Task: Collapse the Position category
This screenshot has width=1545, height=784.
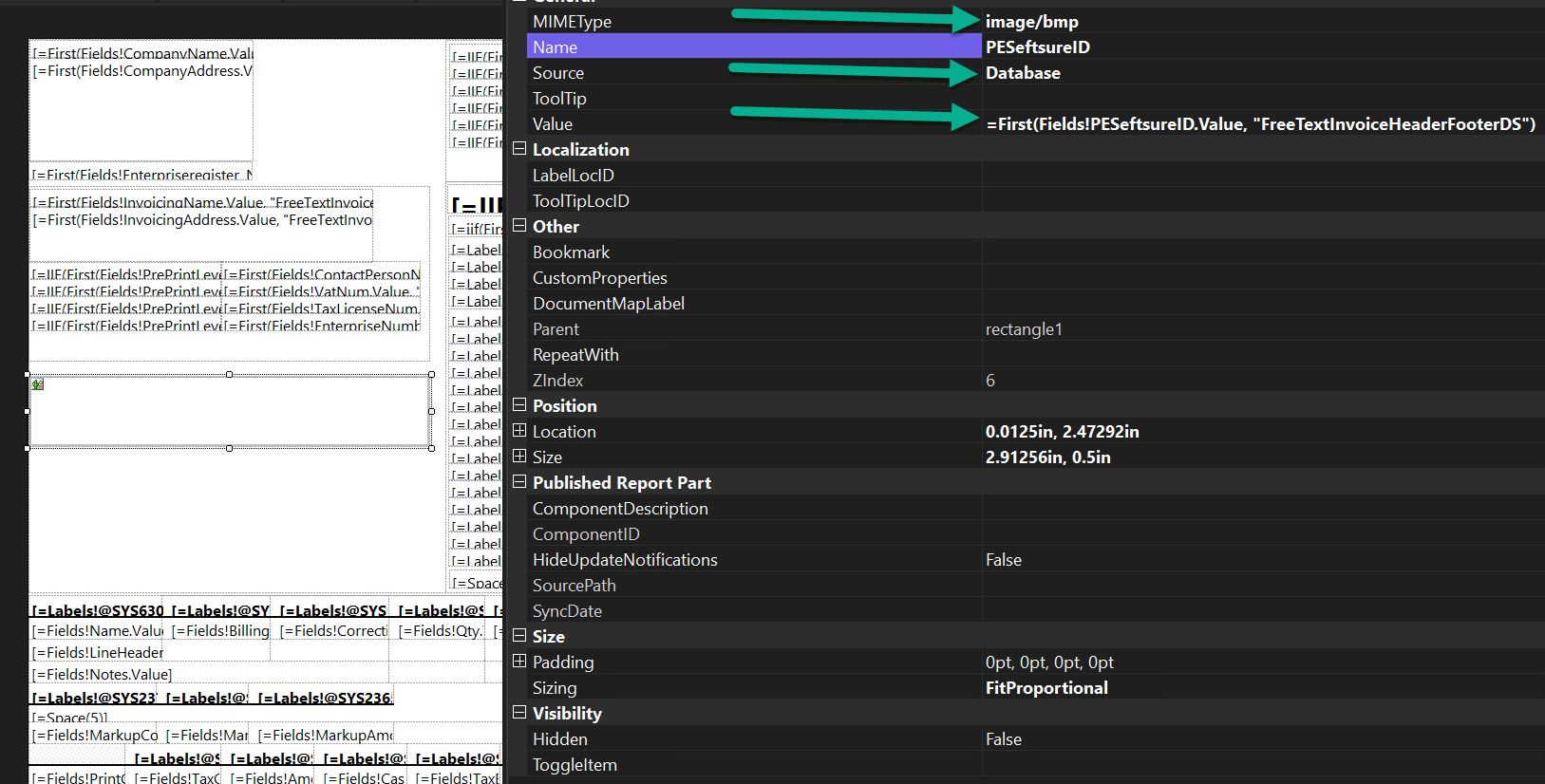Action: tap(519, 404)
